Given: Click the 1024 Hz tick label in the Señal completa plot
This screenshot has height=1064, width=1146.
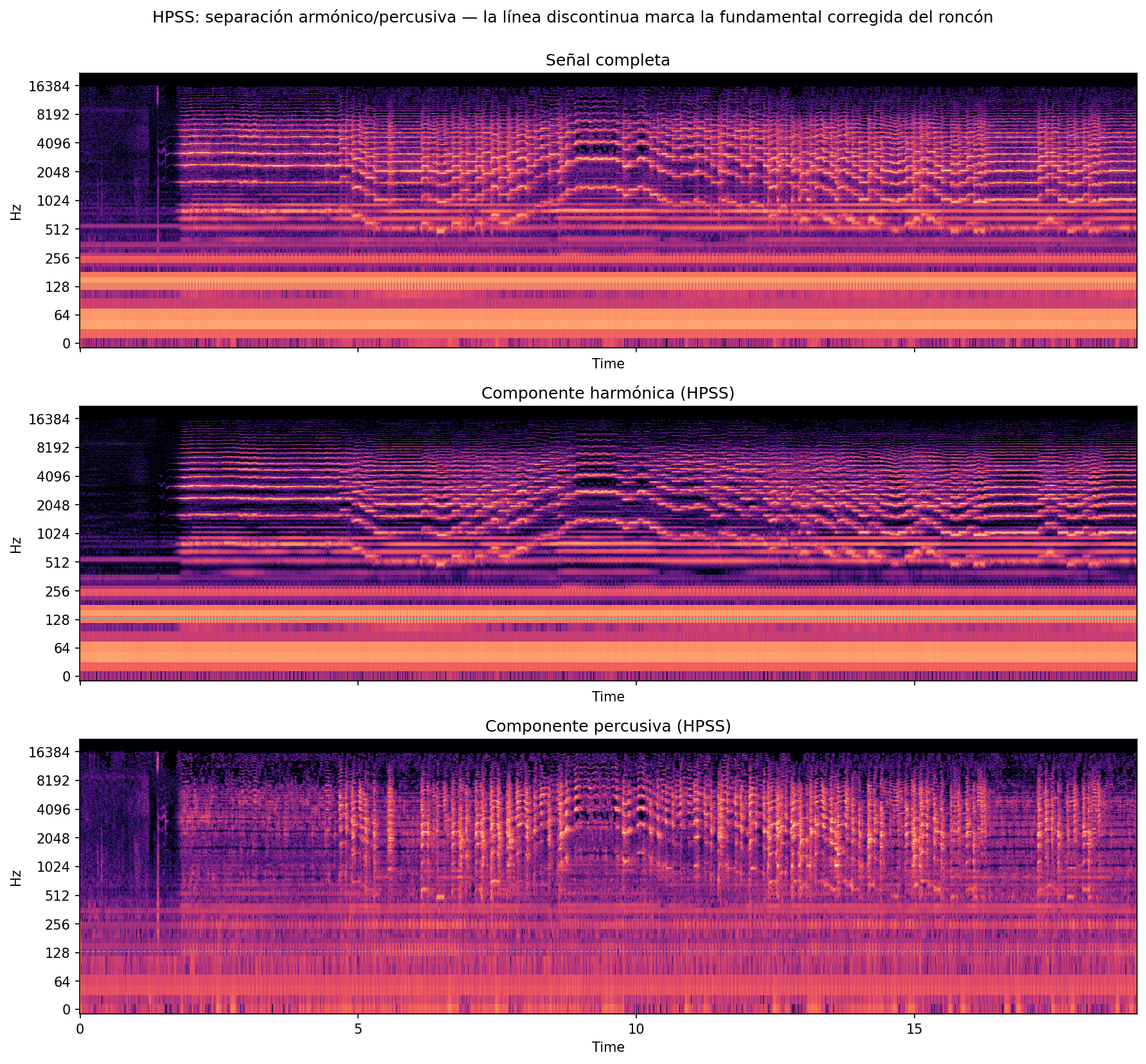Looking at the screenshot, I should click(53, 201).
